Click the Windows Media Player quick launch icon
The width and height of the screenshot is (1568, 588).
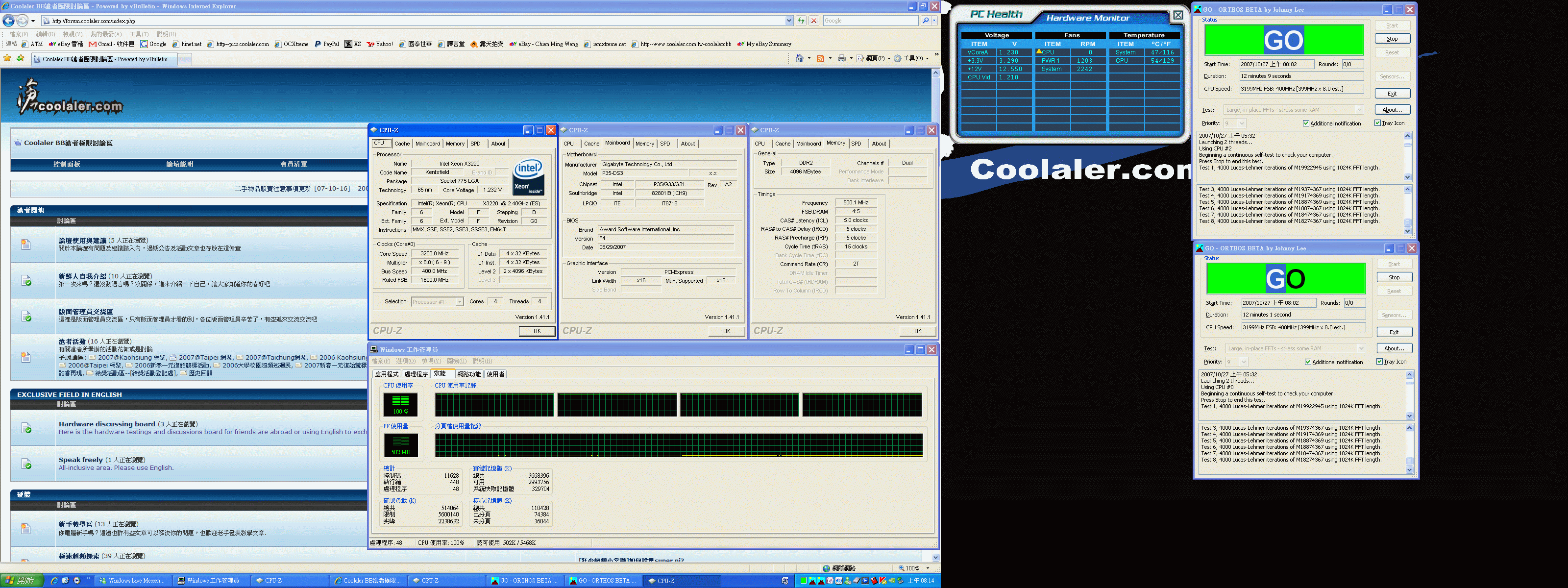coord(77,581)
